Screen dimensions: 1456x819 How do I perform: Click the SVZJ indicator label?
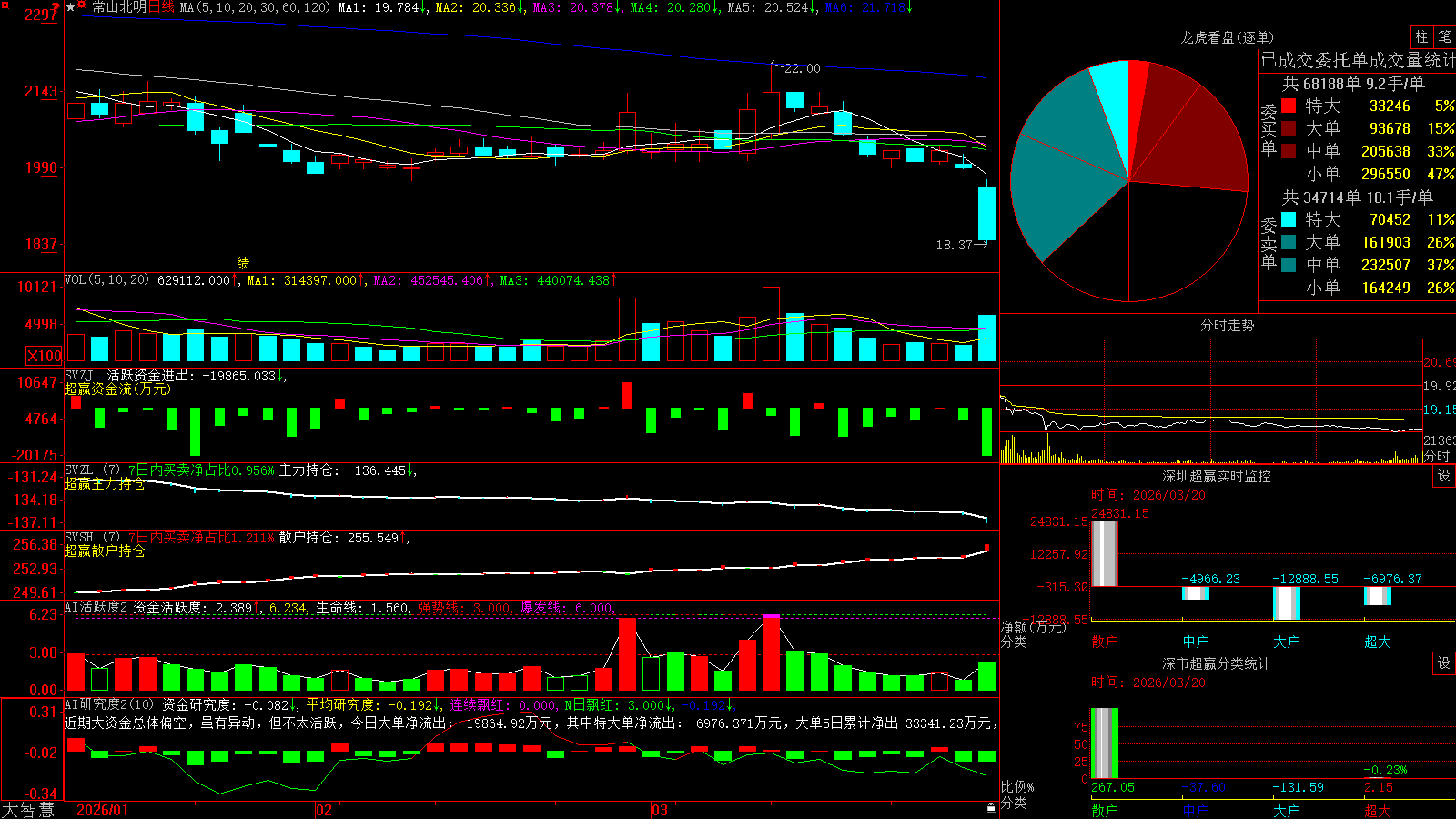pyautogui.click(x=79, y=376)
